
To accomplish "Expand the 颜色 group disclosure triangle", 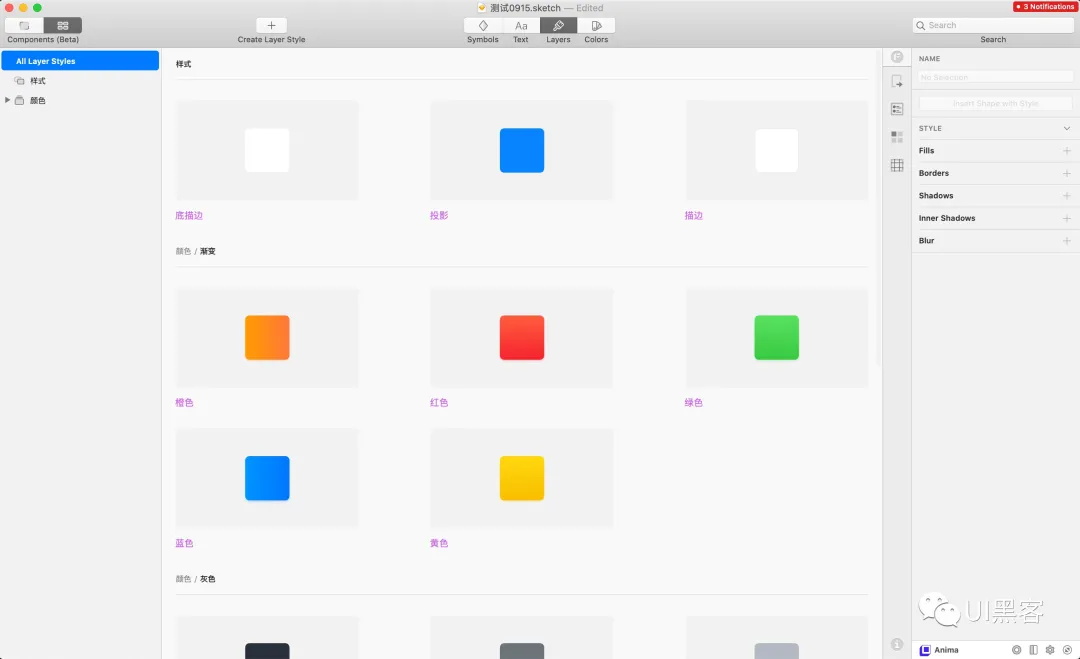I will point(8,100).
